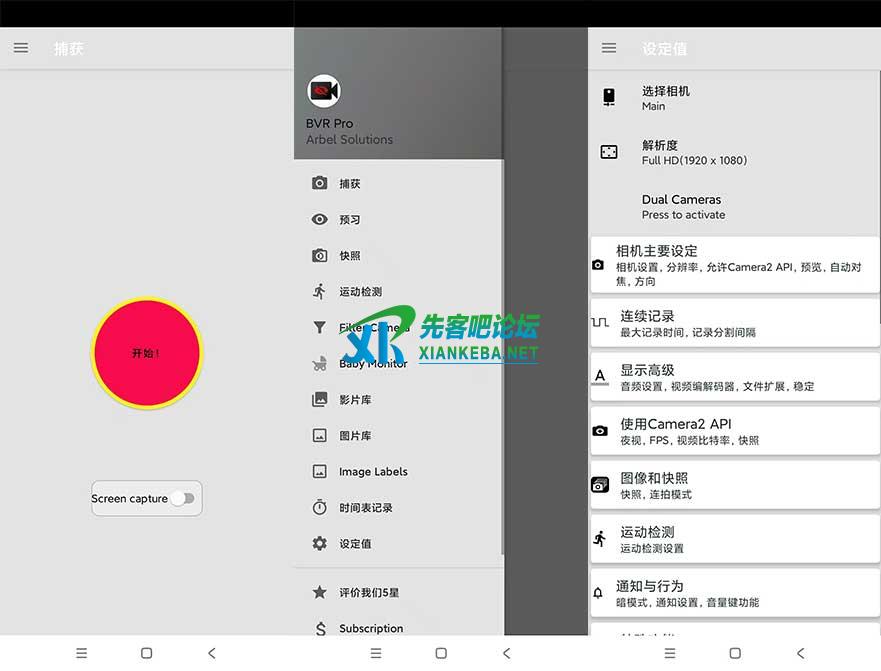Screen dimensions: 881x671
Task: Open hamburger menu on 设定值 screen
Action: [x=609, y=48]
